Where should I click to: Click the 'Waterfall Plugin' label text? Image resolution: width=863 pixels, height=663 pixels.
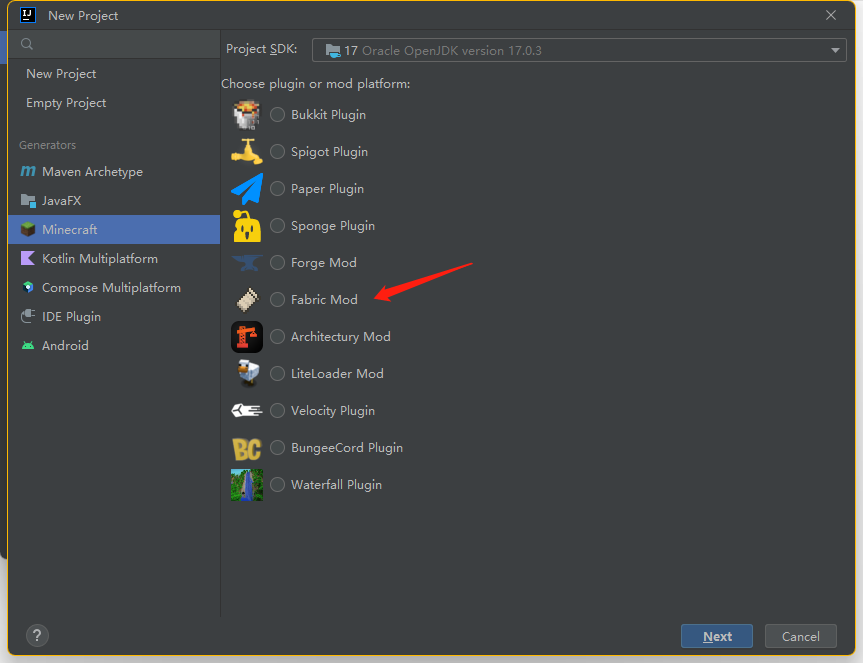[336, 485]
